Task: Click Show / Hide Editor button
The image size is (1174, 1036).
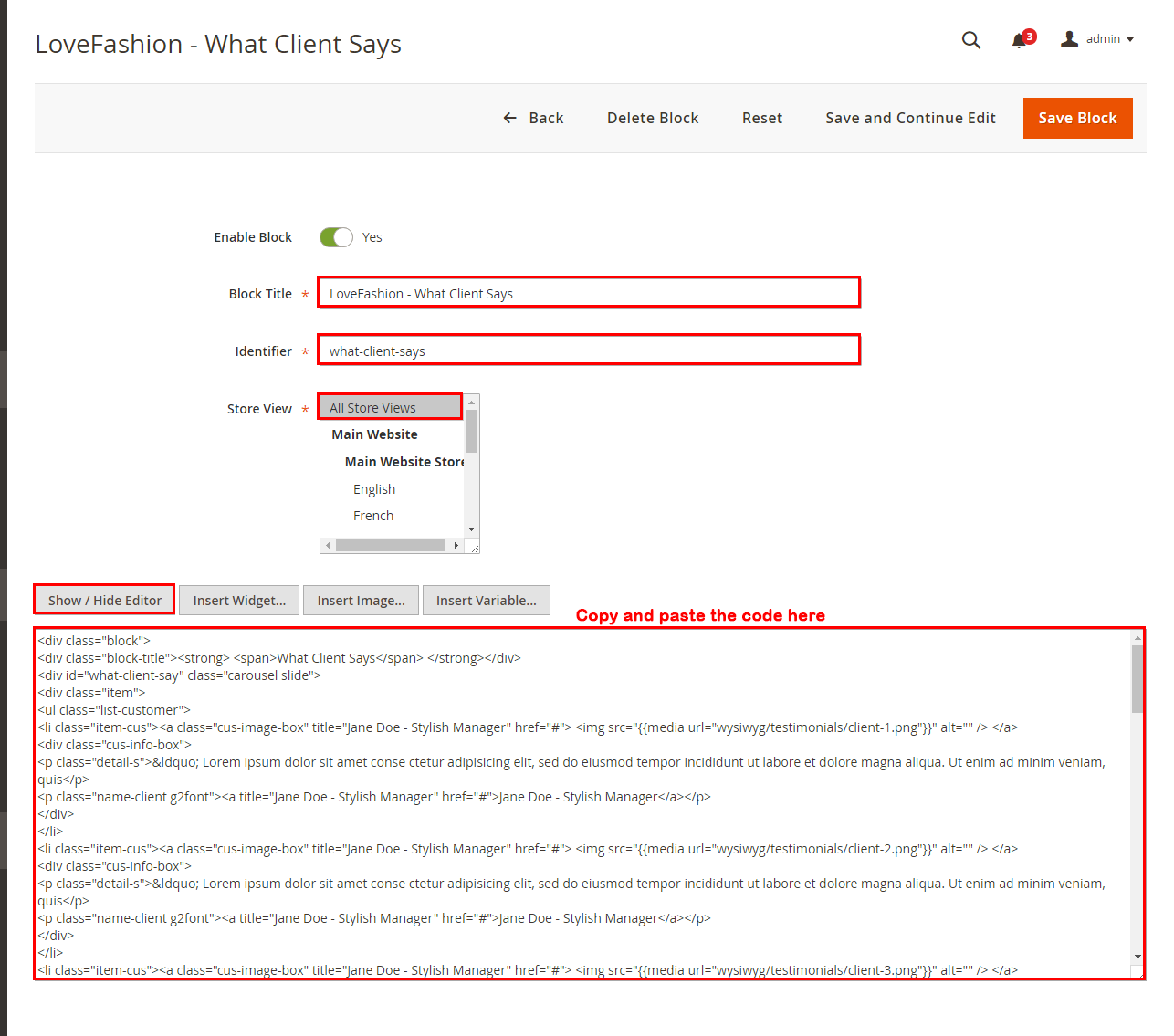Action: point(104,600)
